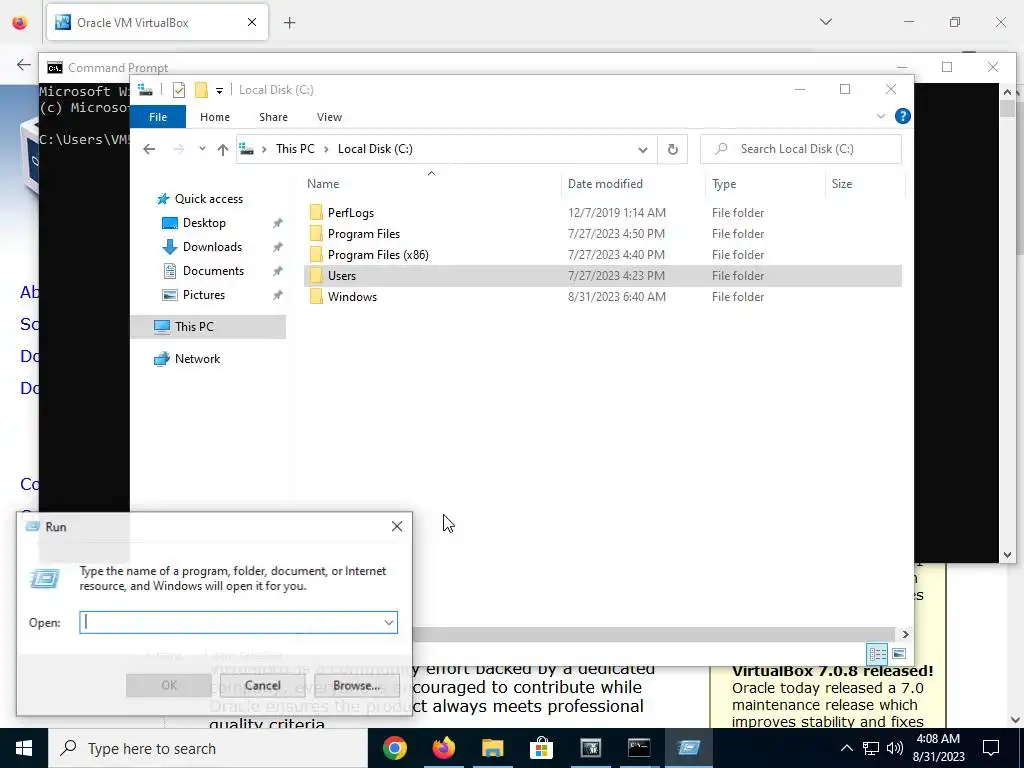Click the taskbar Type here to search box
The width and height of the screenshot is (1024, 768).
click(x=208, y=748)
